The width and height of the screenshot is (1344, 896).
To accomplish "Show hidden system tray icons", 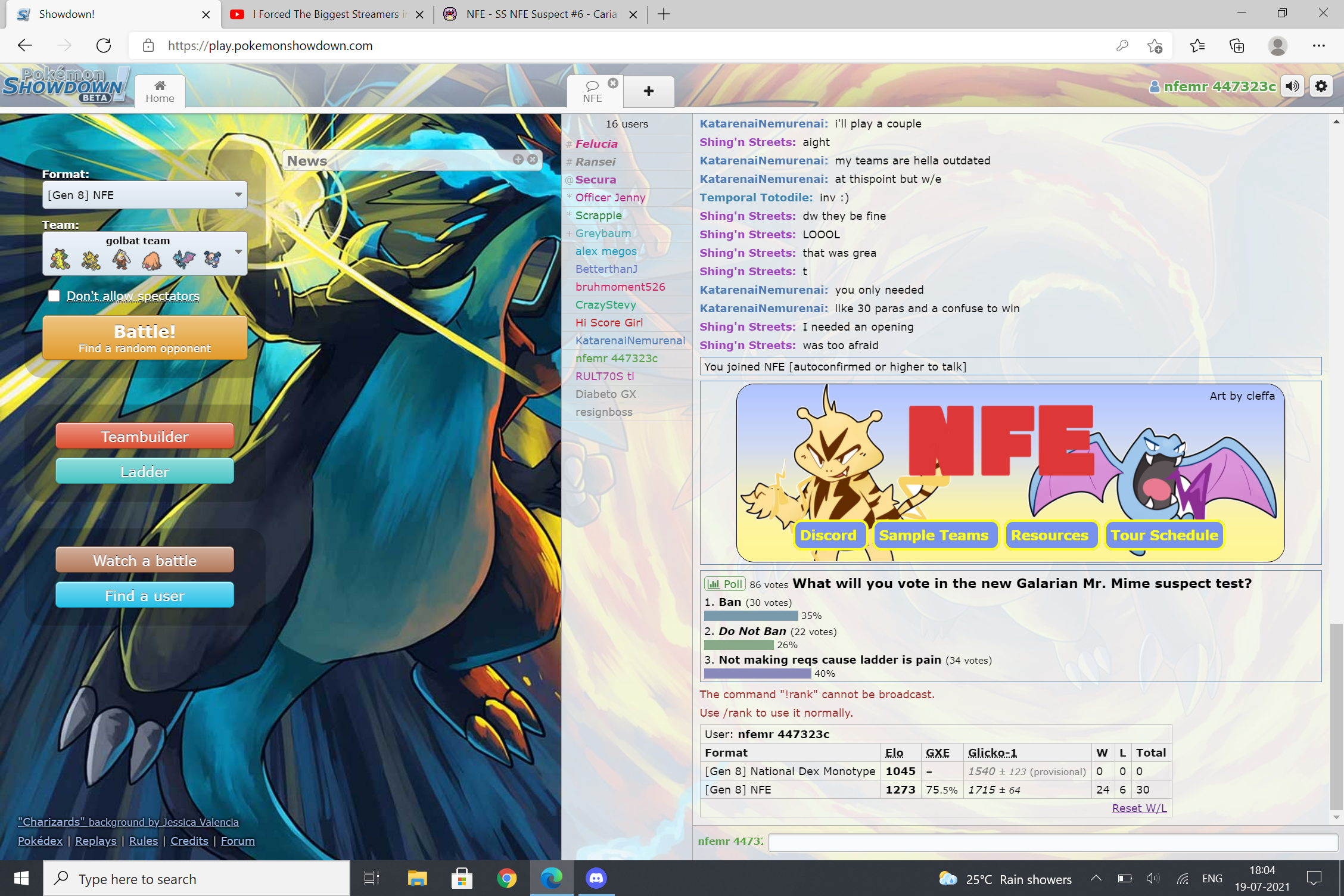I will click(x=1096, y=878).
